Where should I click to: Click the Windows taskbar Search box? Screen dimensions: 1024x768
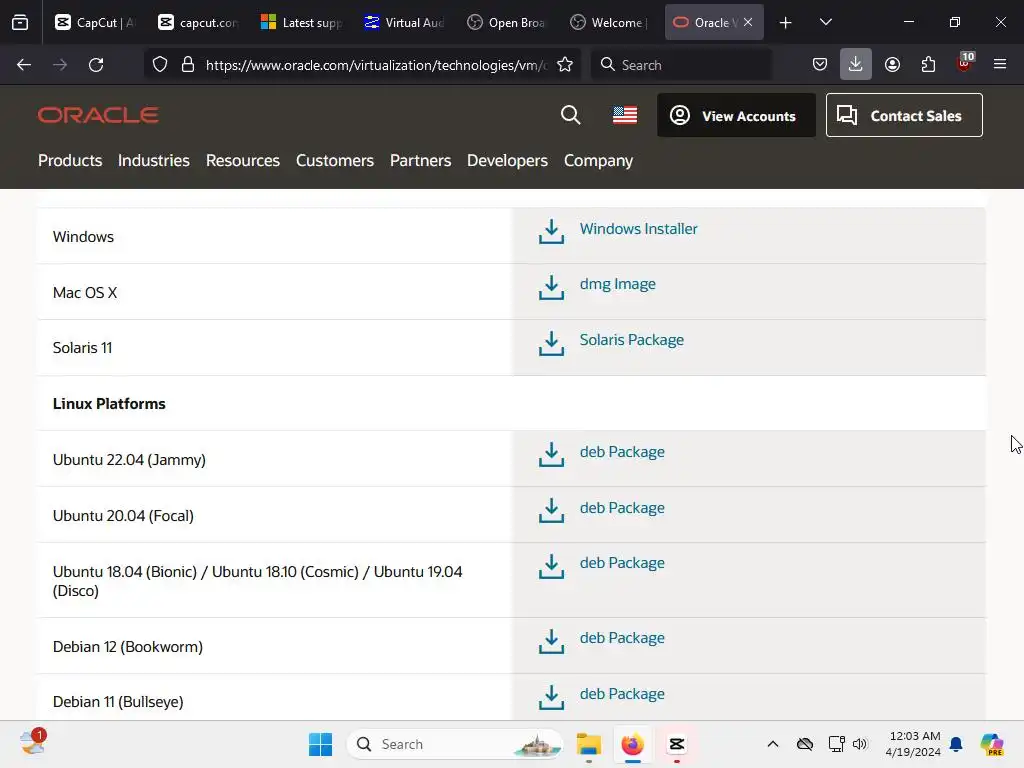click(455, 744)
